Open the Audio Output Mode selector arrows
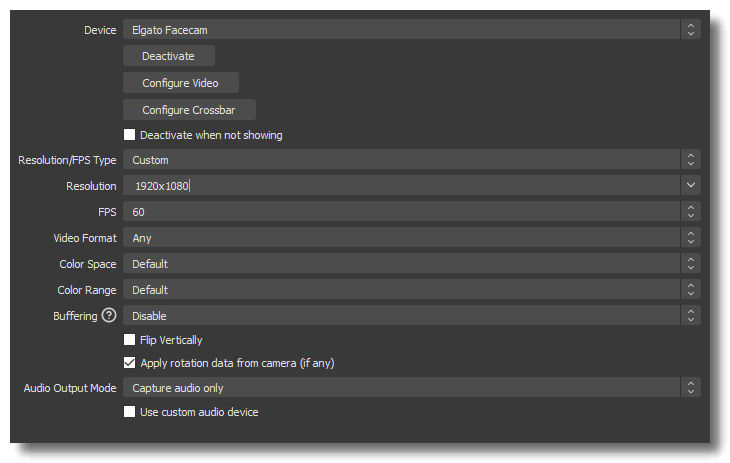 pos(691,388)
